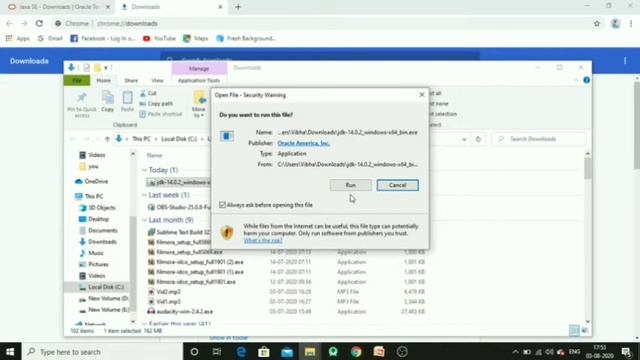Select This PC in the navigation pane
The height and width of the screenshot is (360, 640).
coord(89,196)
